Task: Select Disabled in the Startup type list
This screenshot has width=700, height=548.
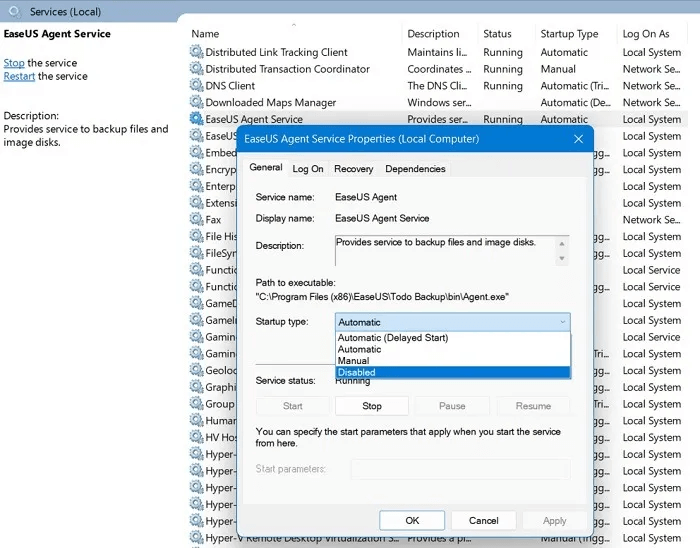Action: 357,372
